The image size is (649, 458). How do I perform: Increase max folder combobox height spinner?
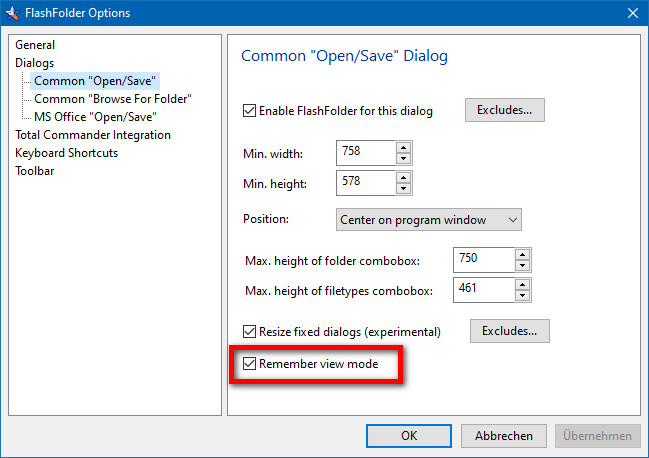pos(522,255)
